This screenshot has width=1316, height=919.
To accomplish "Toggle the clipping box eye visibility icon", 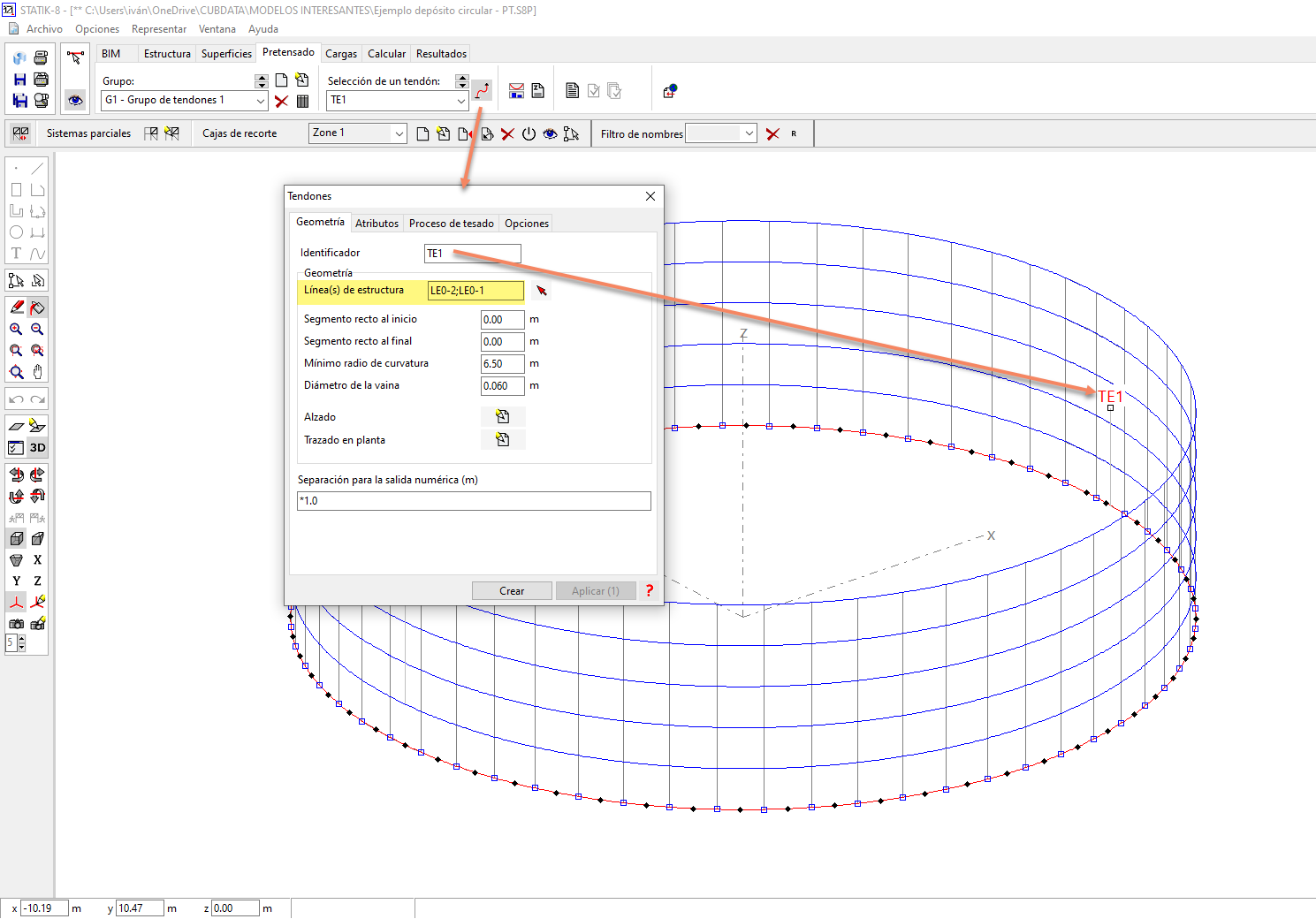I will coord(550,134).
